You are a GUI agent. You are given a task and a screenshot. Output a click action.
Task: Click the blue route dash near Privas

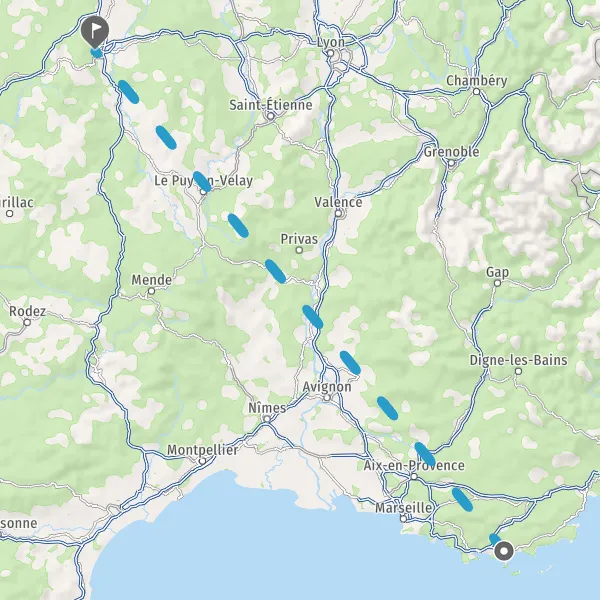[x=276, y=271]
